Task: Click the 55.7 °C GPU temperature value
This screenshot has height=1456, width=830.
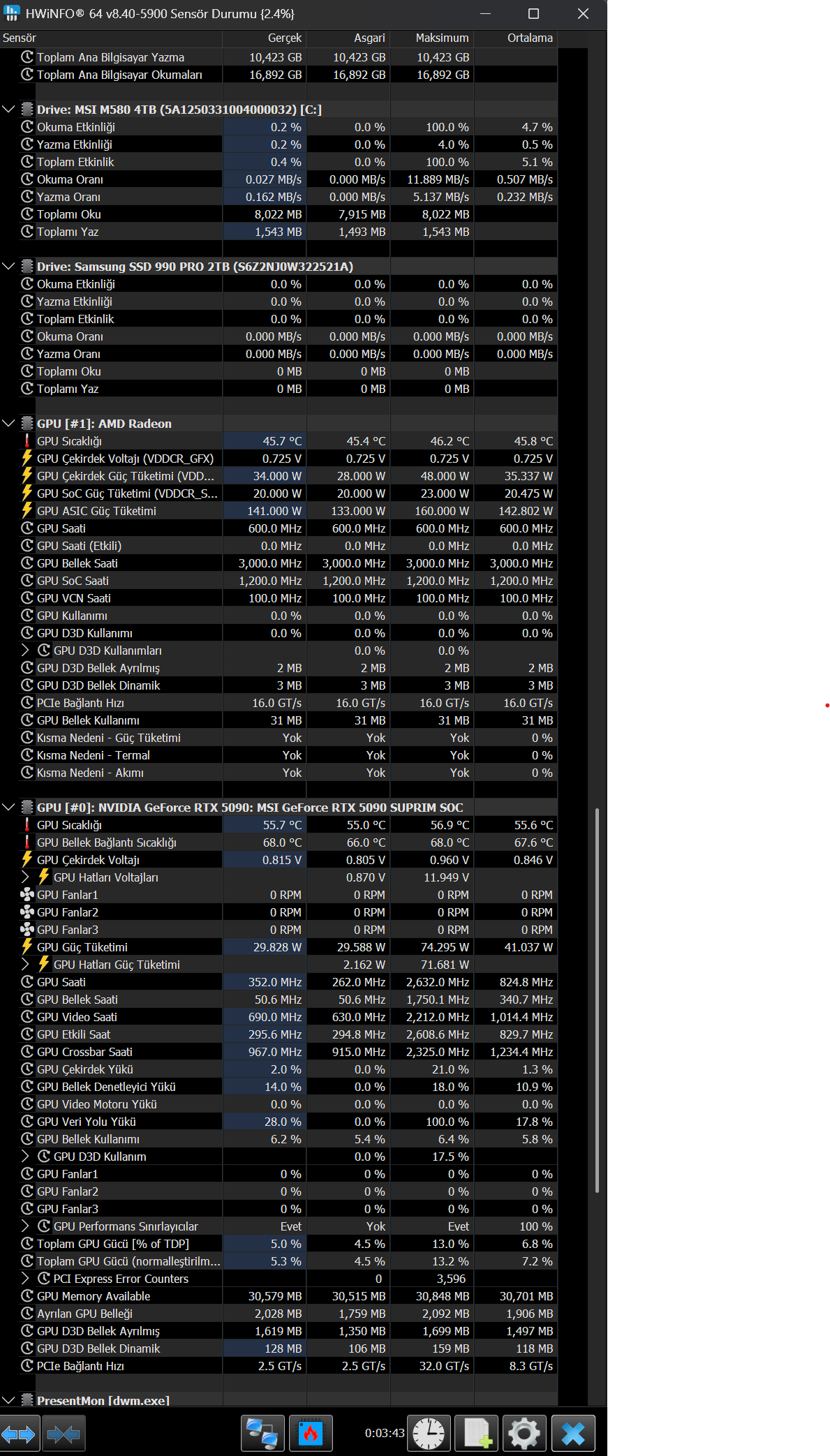Action: (265, 825)
